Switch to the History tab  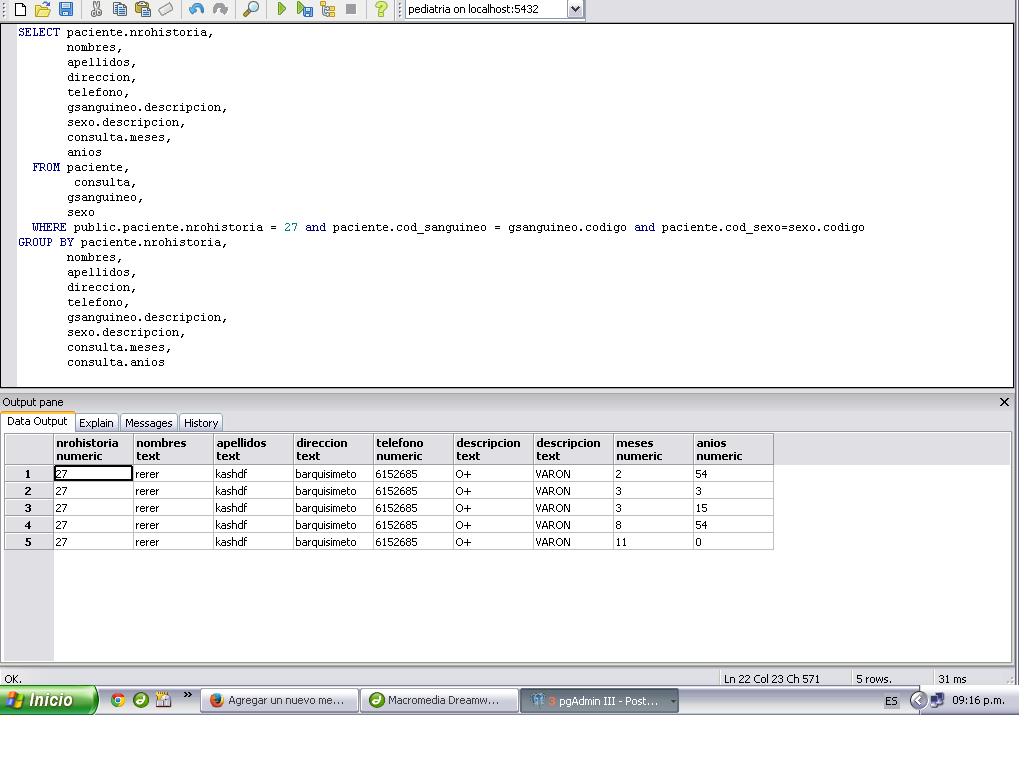200,423
